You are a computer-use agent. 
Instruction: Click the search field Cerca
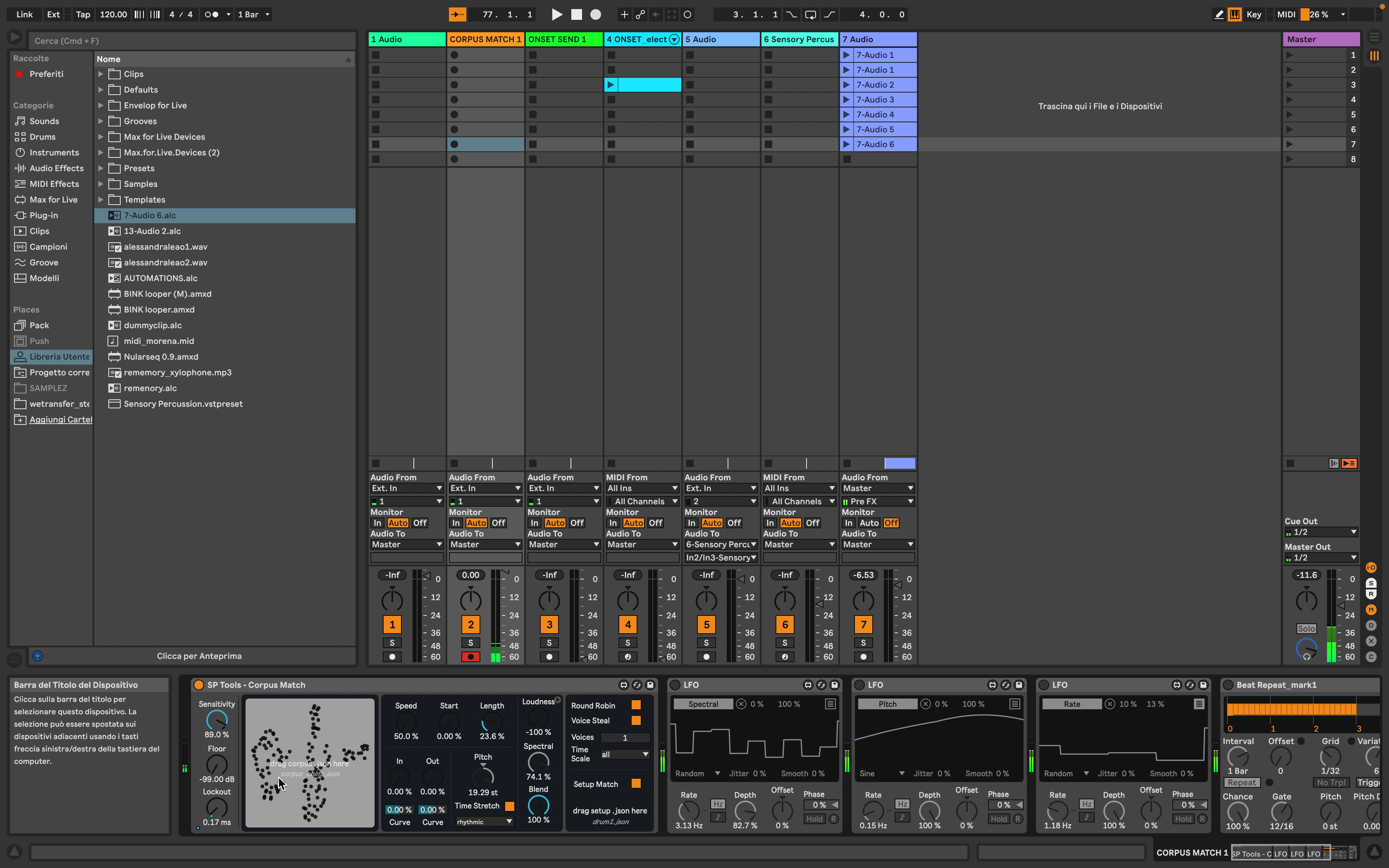coord(189,41)
